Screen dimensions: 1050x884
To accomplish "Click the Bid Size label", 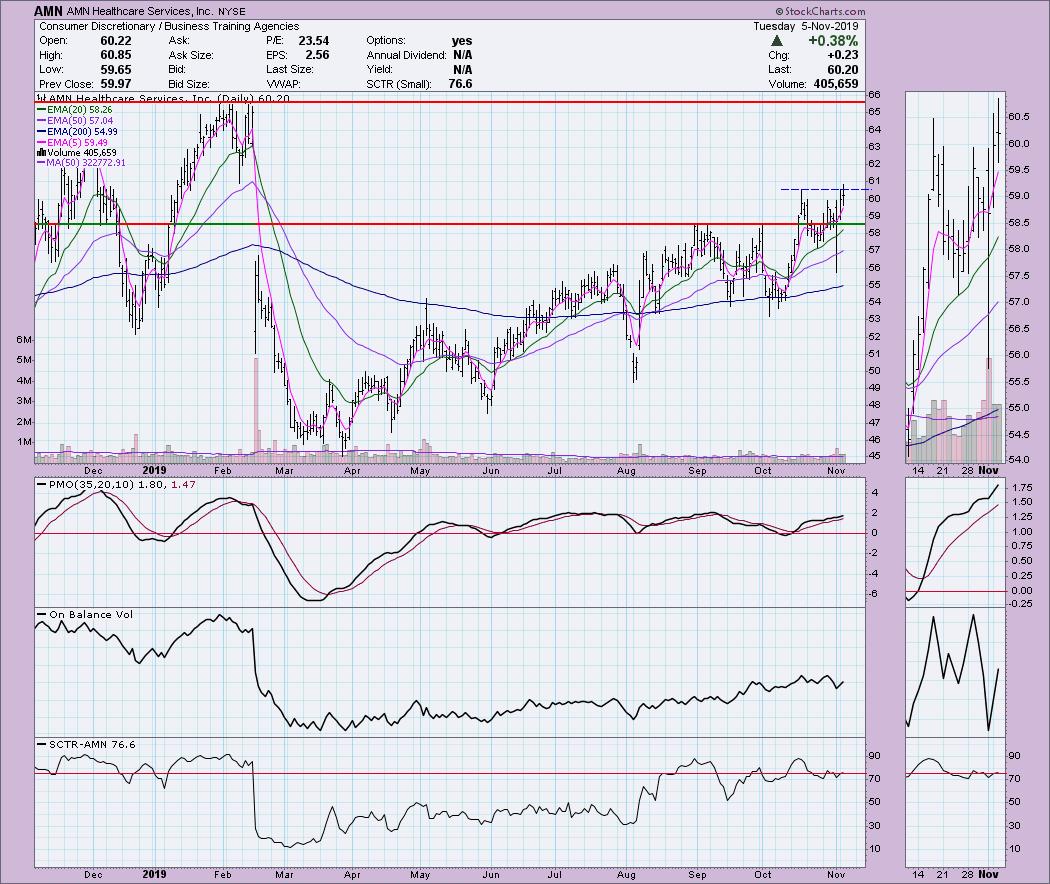I will [189, 84].
